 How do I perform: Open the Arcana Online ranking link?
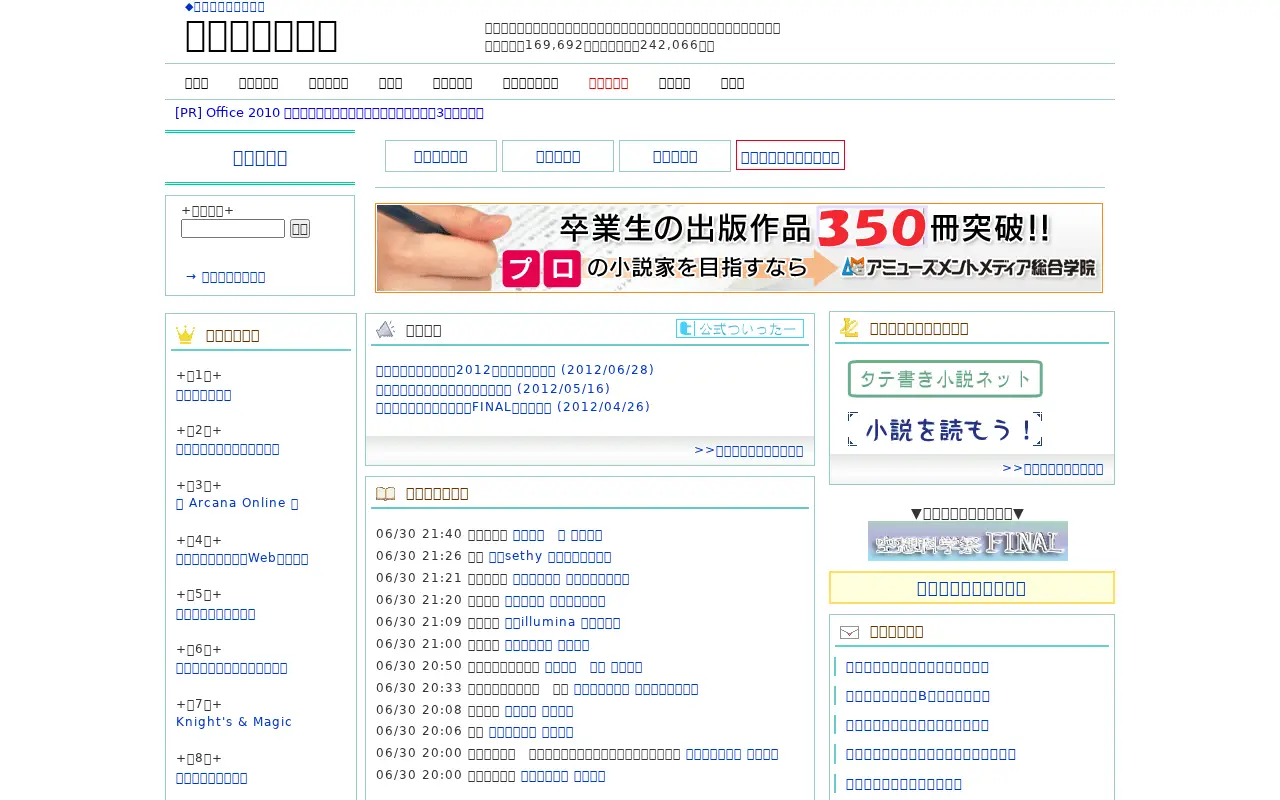pos(237,503)
